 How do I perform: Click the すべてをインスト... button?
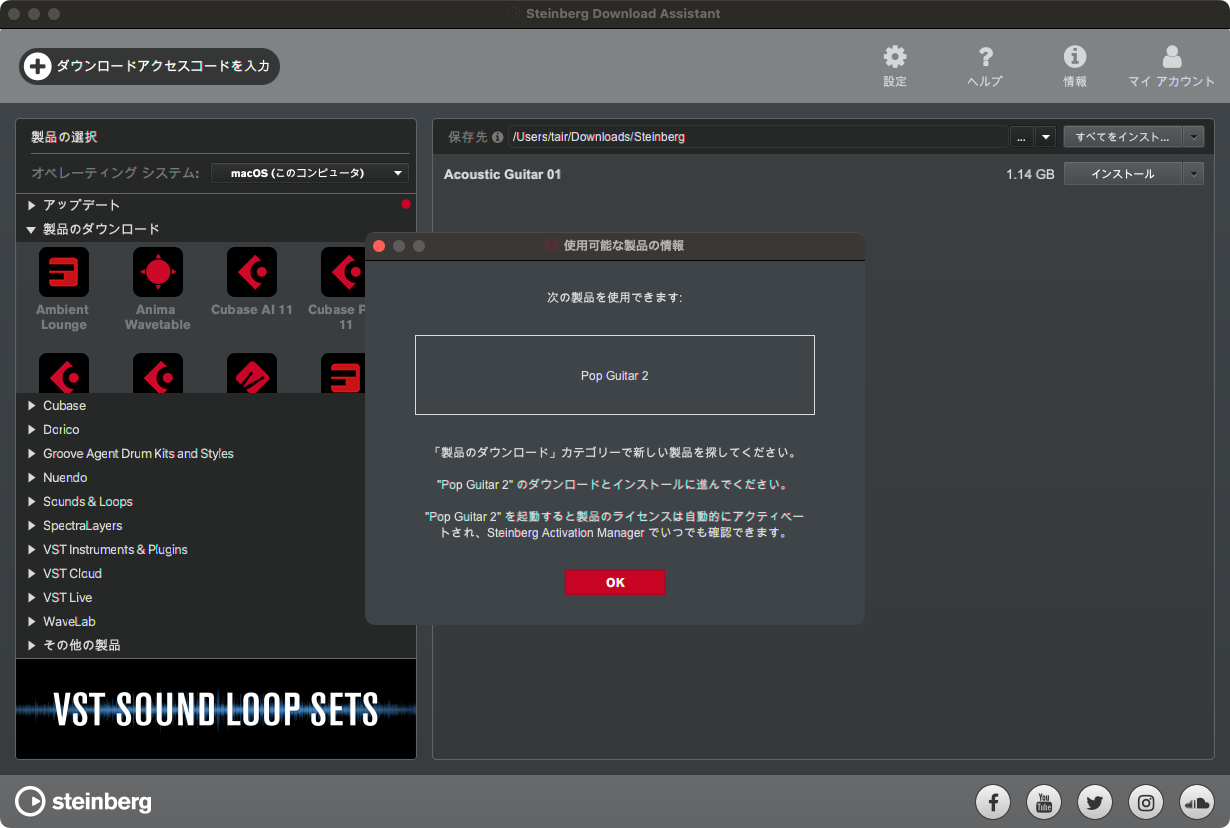point(1123,137)
